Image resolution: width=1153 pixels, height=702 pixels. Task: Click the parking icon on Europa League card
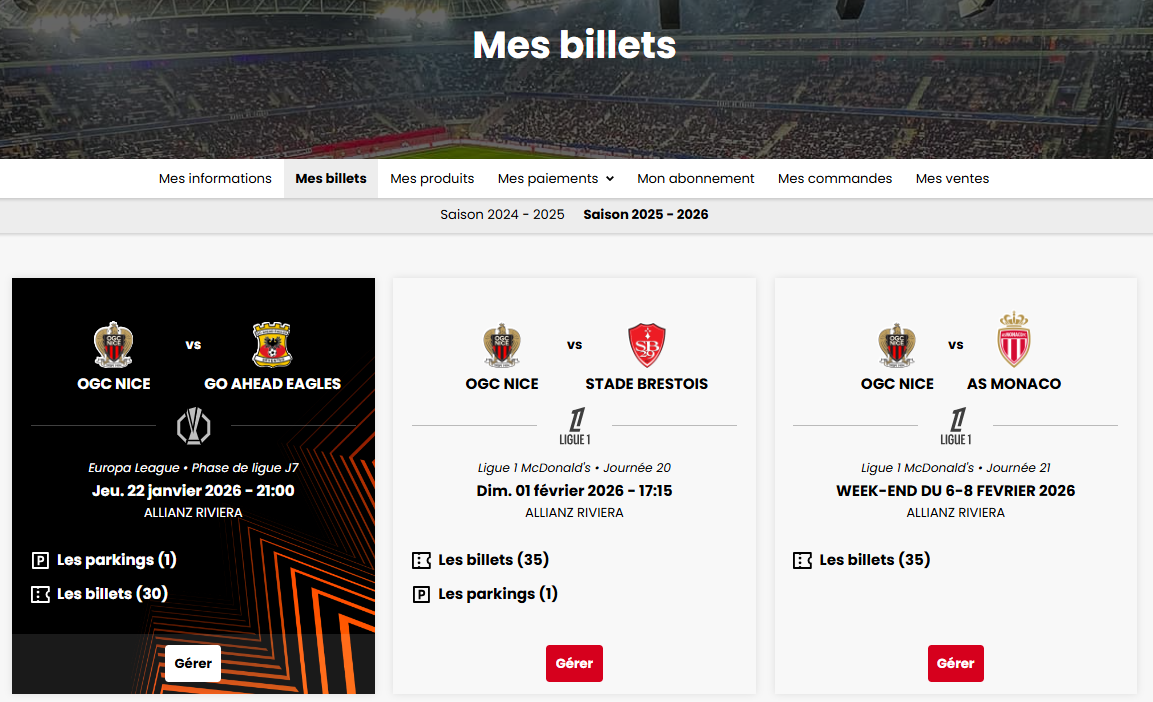(41, 560)
